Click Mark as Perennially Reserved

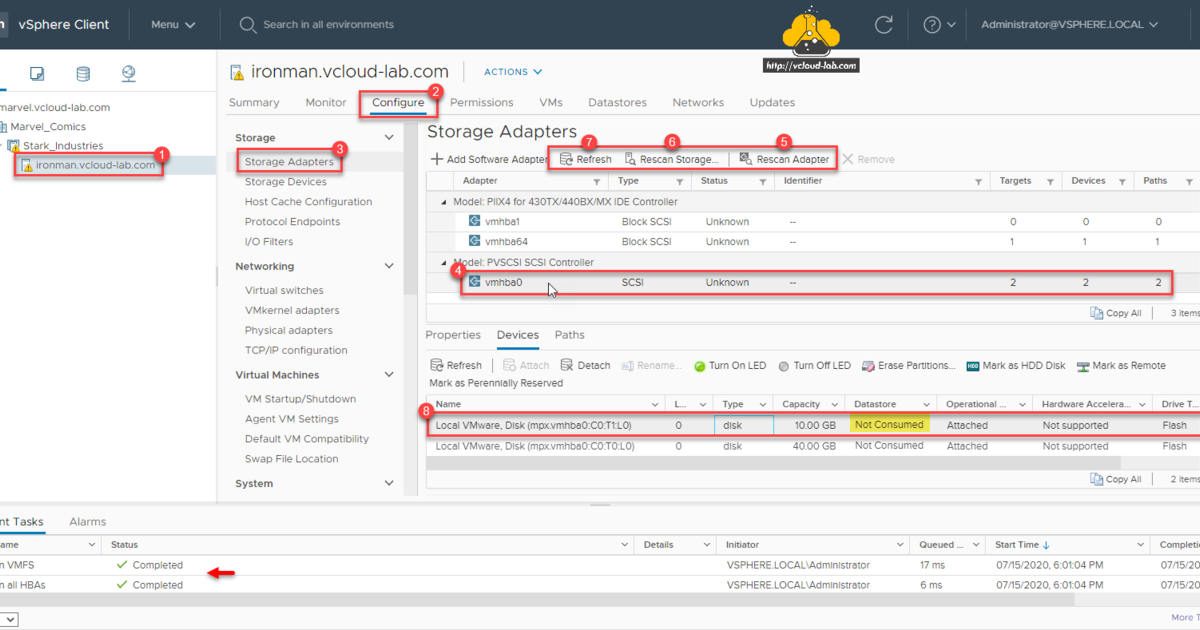[496, 383]
